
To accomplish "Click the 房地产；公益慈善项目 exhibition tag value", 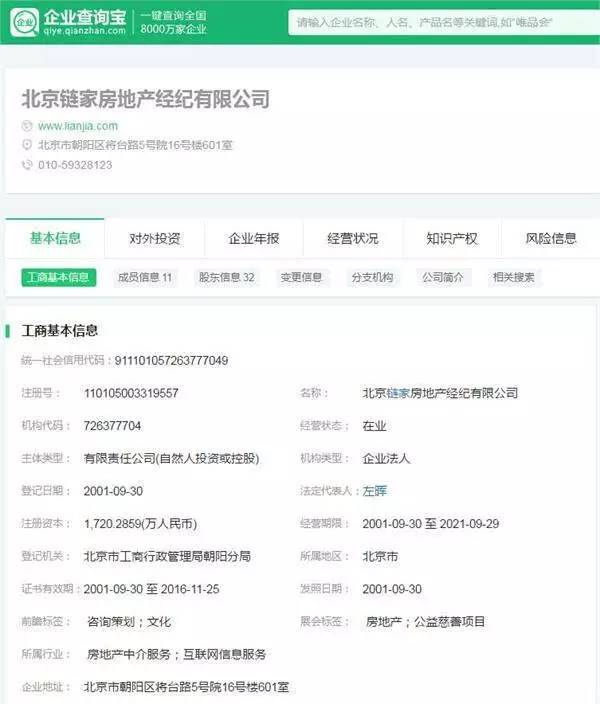I will 425,622.
